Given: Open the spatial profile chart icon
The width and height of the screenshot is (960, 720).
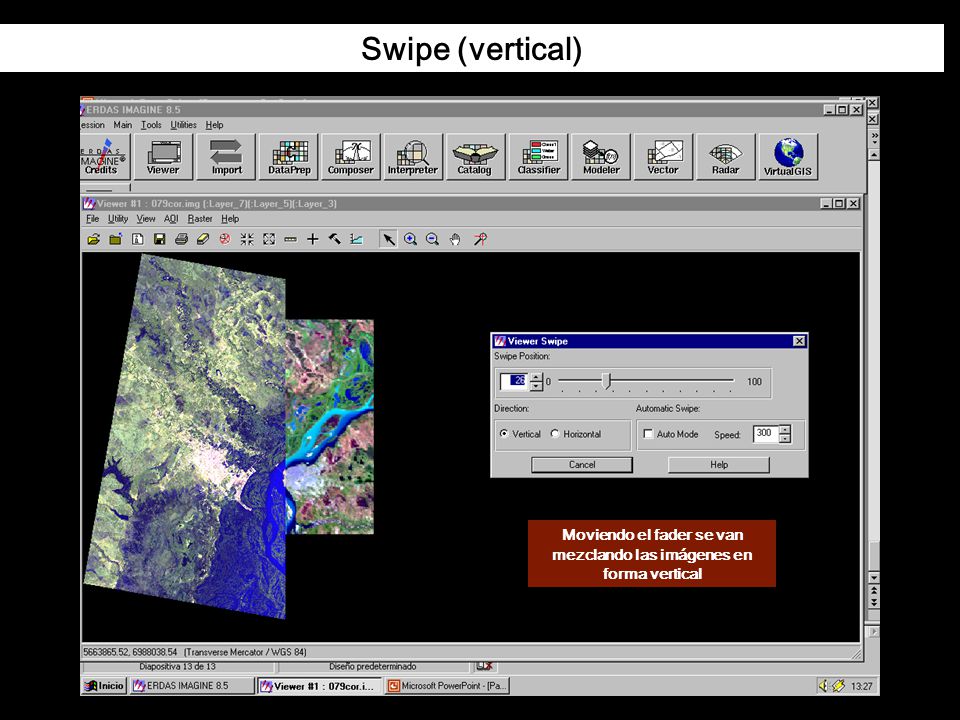Looking at the screenshot, I should 356,239.
